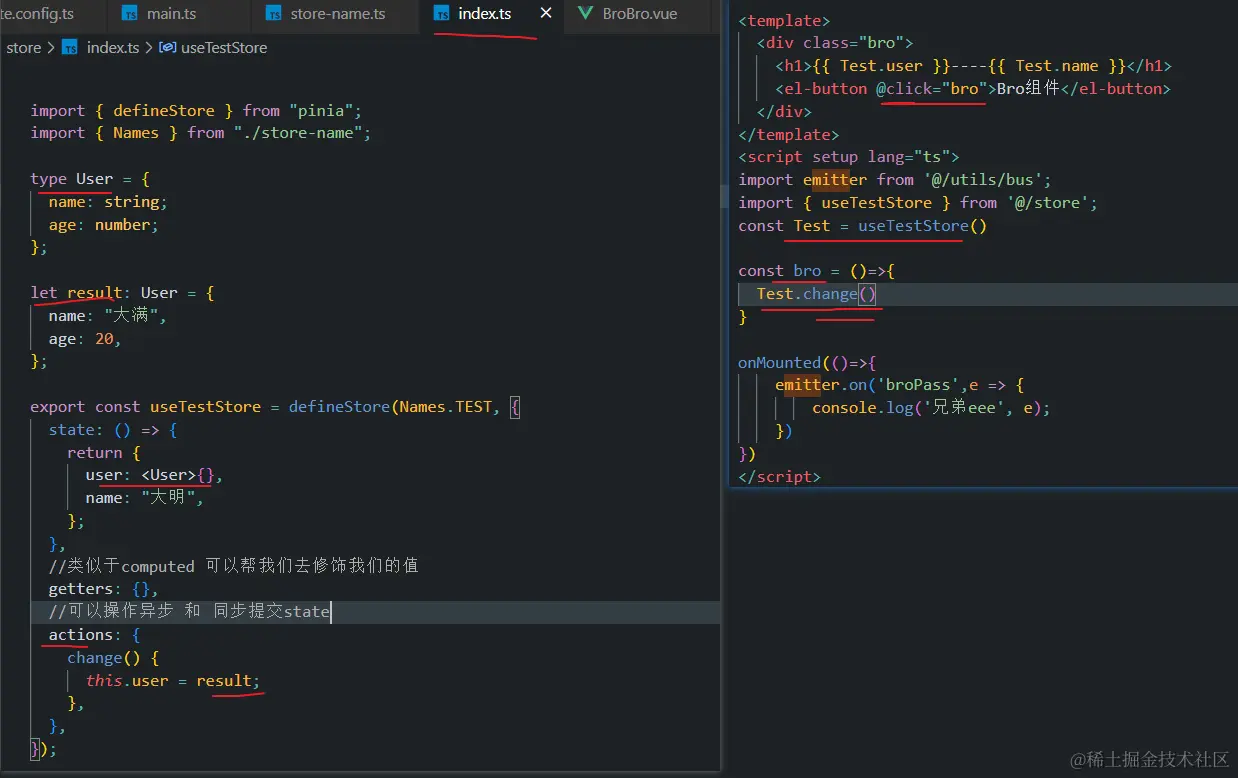Click the "type User = {" declaration line
The height and width of the screenshot is (778, 1238).
click(90, 179)
